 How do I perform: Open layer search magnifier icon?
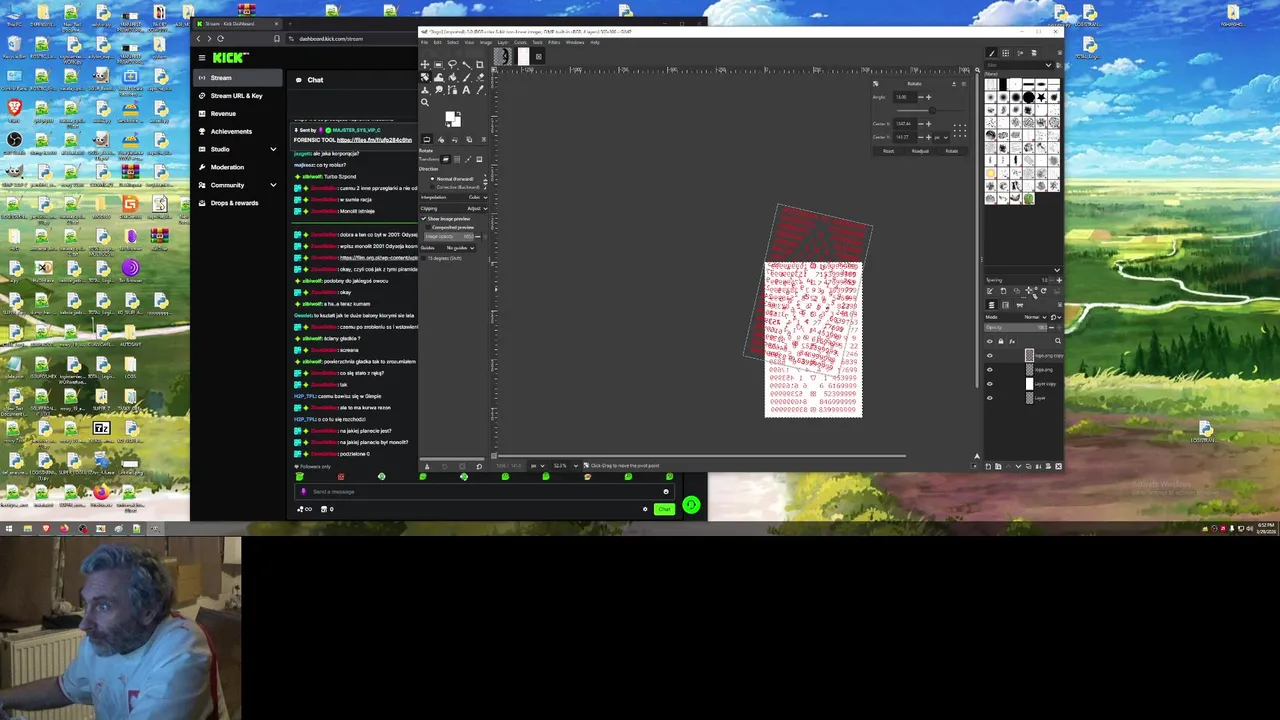pyautogui.click(x=1058, y=341)
